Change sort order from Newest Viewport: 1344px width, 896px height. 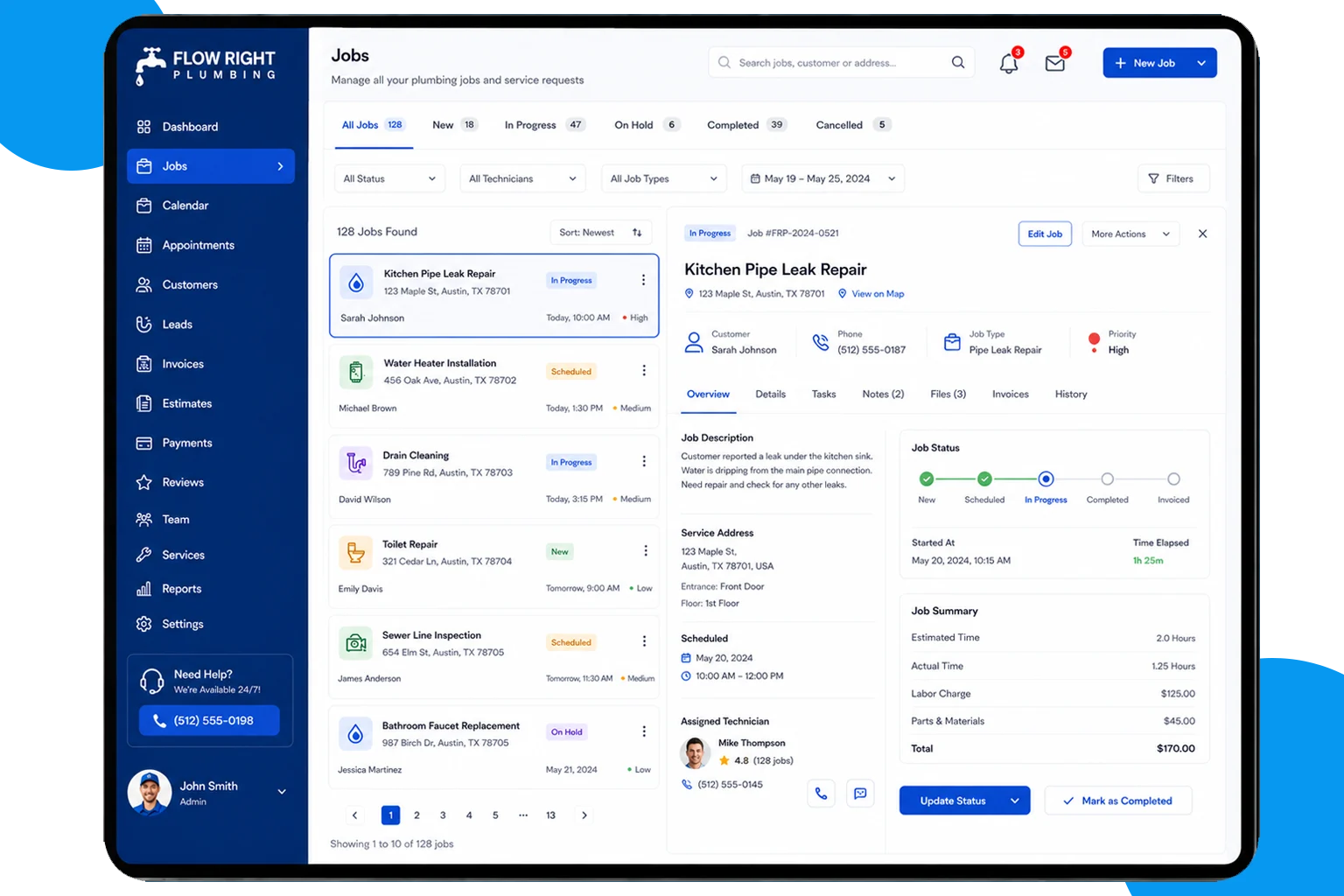point(601,233)
